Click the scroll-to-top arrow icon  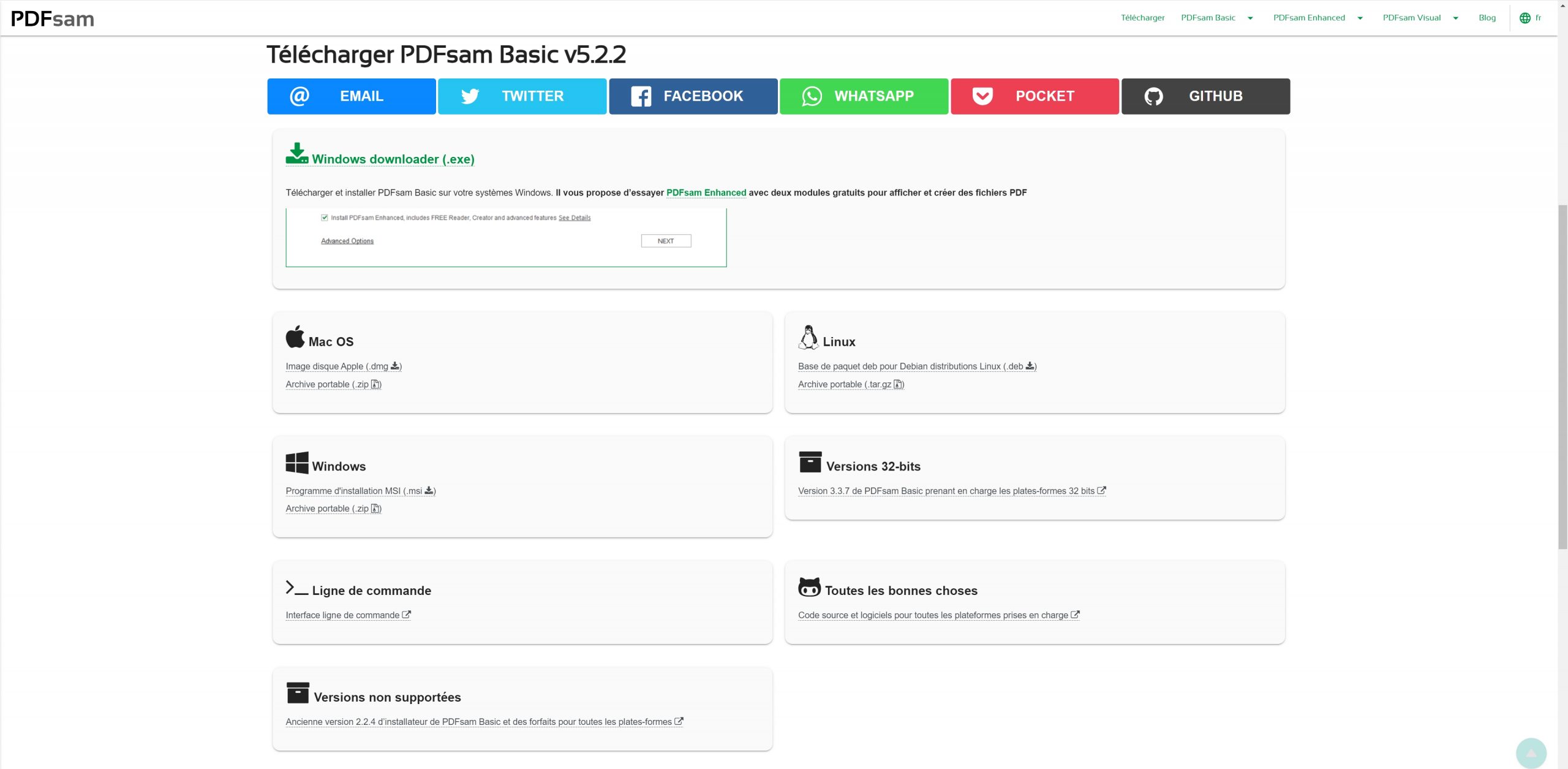(x=1531, y=752)
